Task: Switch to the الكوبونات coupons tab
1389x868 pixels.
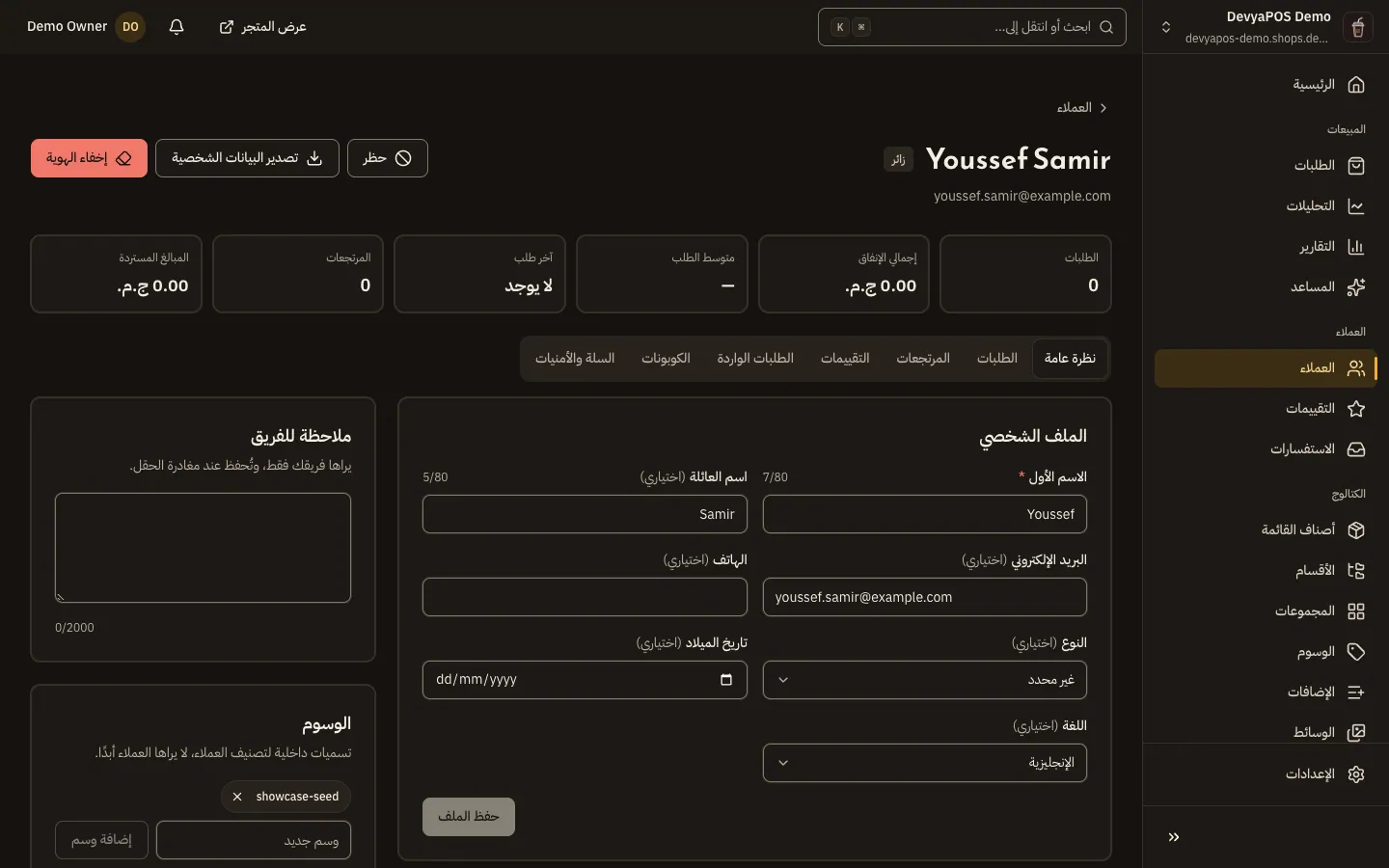Action: click(666, 359)
